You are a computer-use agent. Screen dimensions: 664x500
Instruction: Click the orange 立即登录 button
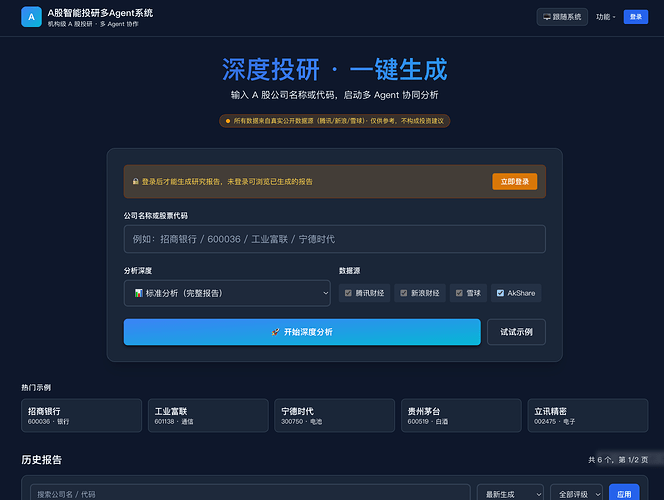515,182
